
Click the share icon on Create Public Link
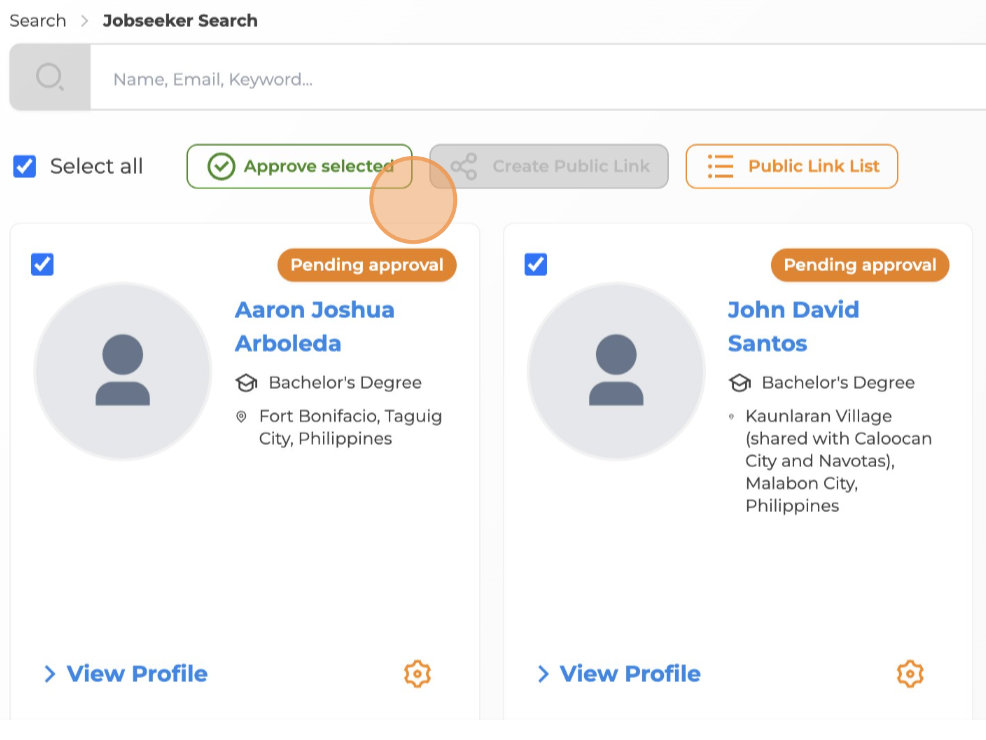(464, 167)
